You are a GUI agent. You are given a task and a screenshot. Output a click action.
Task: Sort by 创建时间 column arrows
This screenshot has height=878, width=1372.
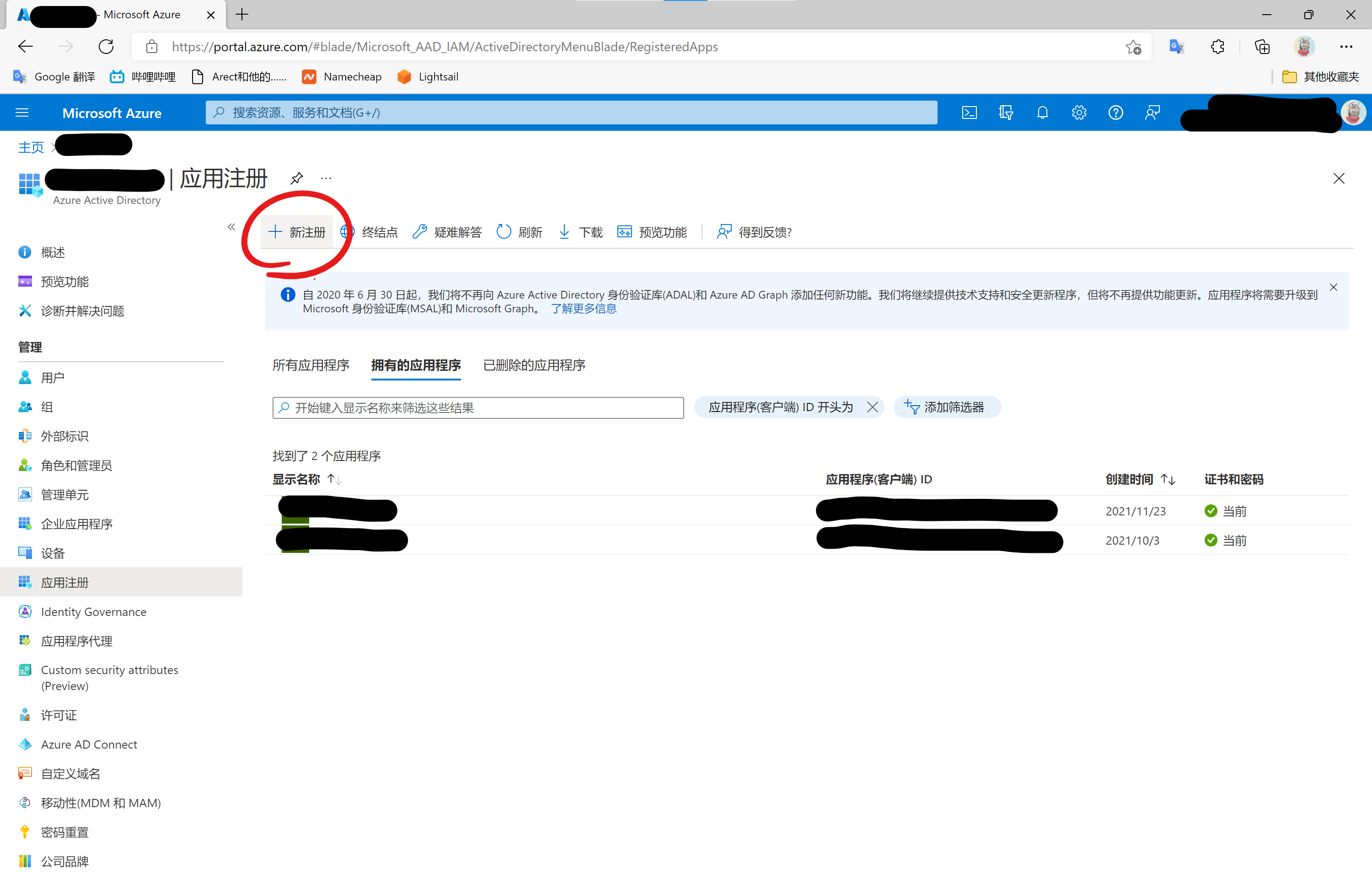pos(1168,480)
